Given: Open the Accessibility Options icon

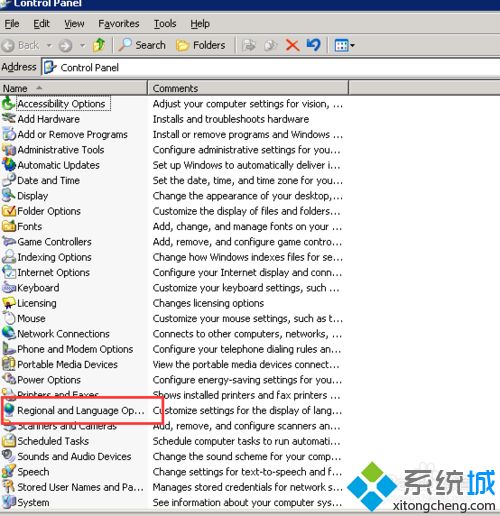Looking at the screenshot, I should 8,104.
